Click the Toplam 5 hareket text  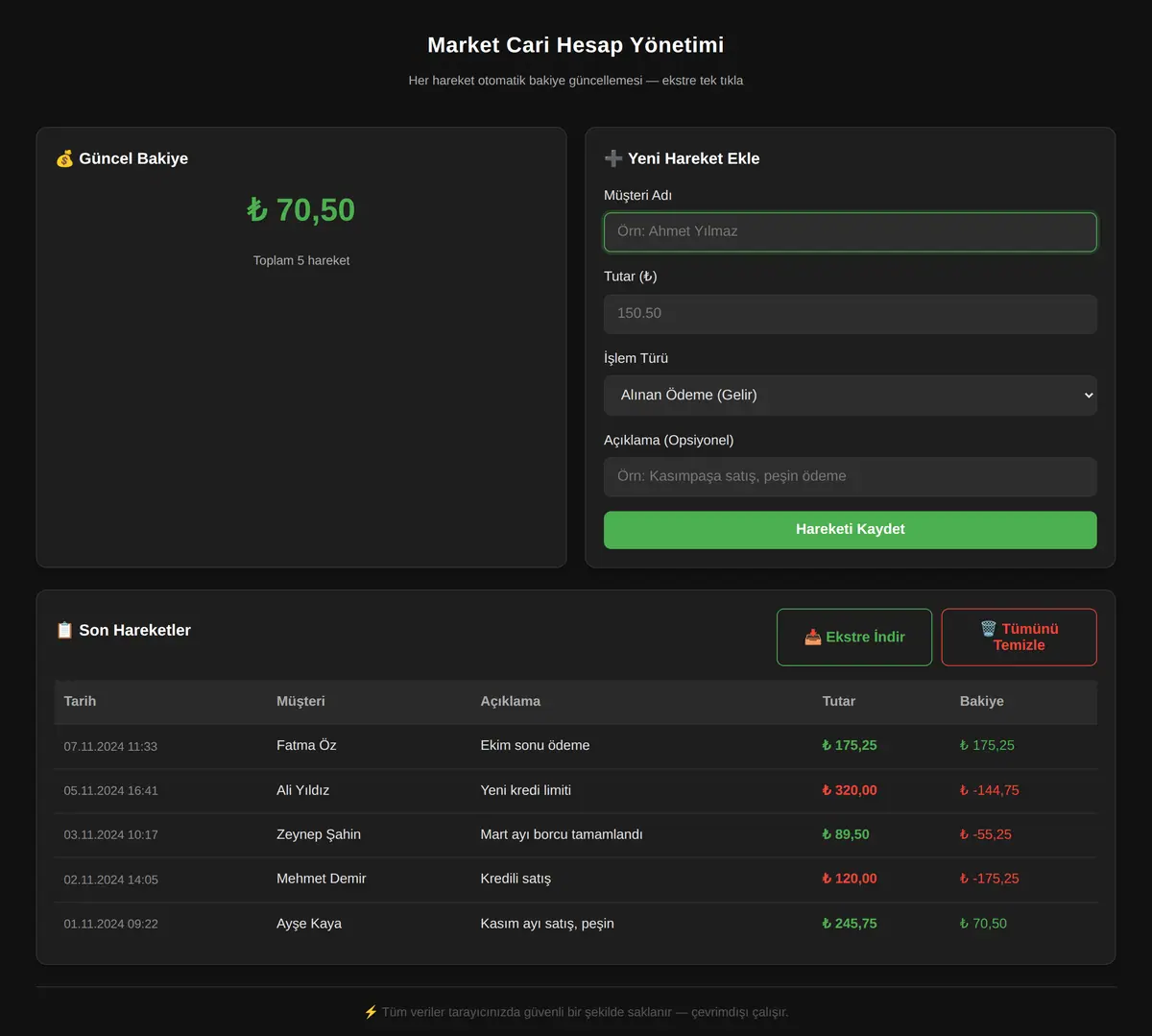point(301,260)
